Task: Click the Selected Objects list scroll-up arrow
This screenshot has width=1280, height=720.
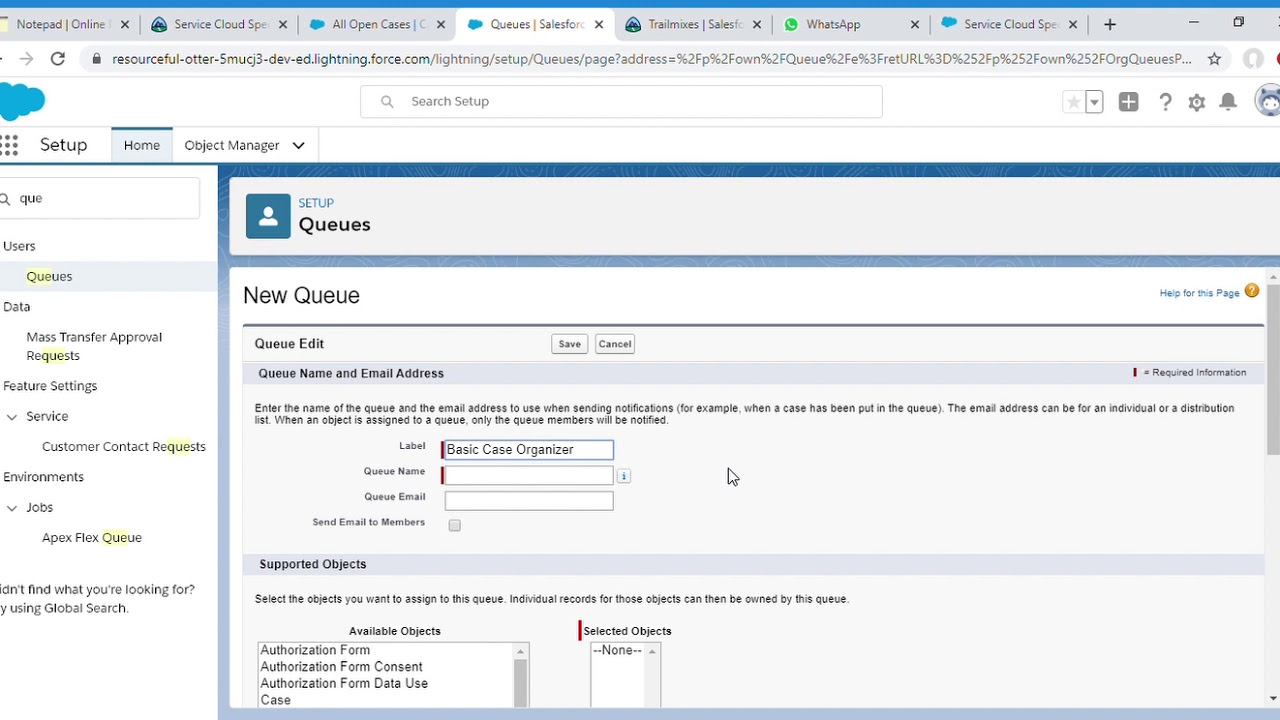Action: point(652,651)
